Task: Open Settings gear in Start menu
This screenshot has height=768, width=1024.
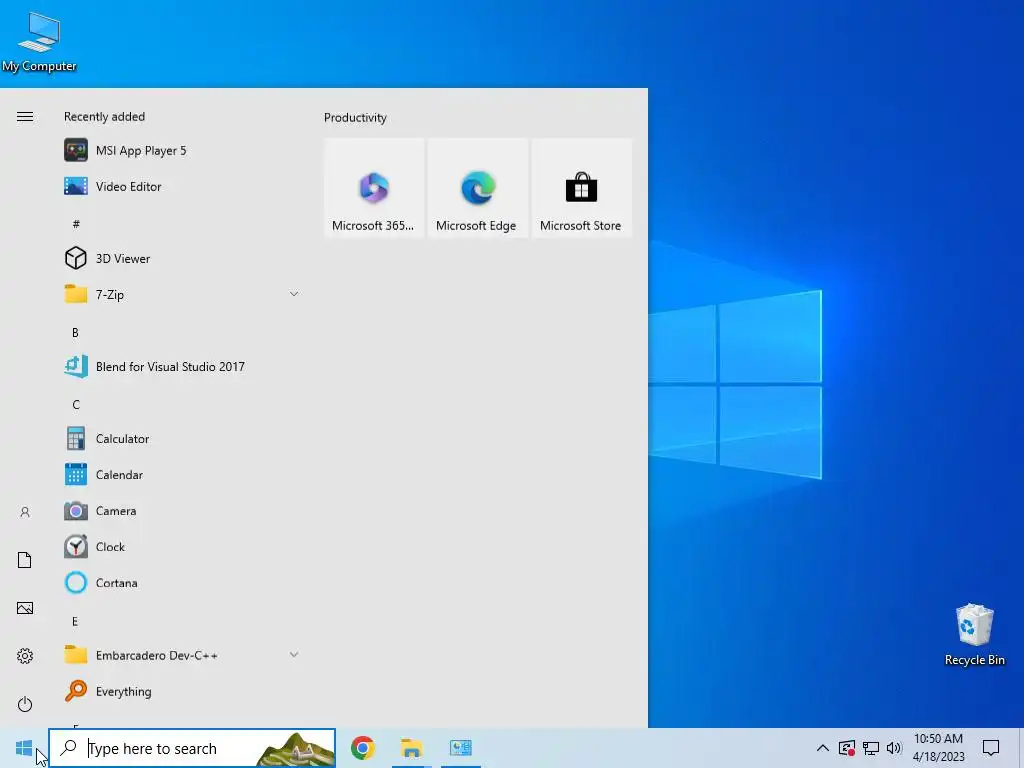Action: [x=25, y=656]
